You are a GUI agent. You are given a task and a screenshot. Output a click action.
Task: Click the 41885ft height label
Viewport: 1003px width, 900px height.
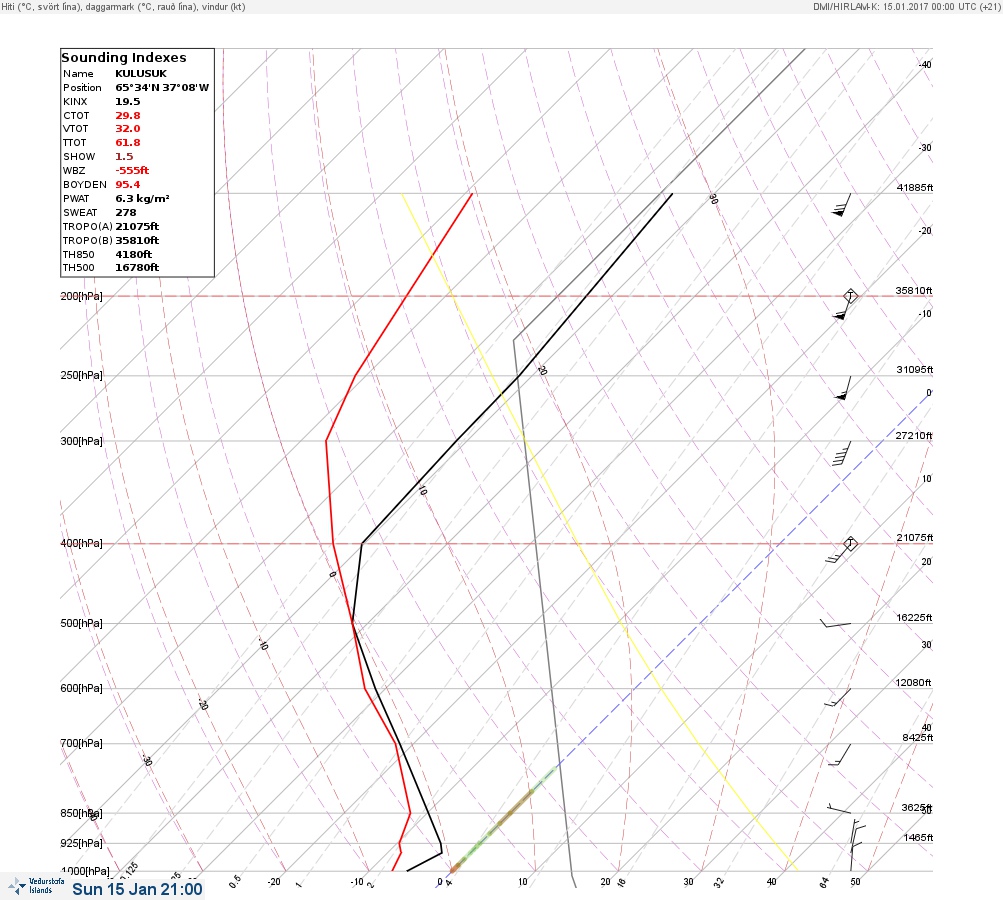(915, 187)
